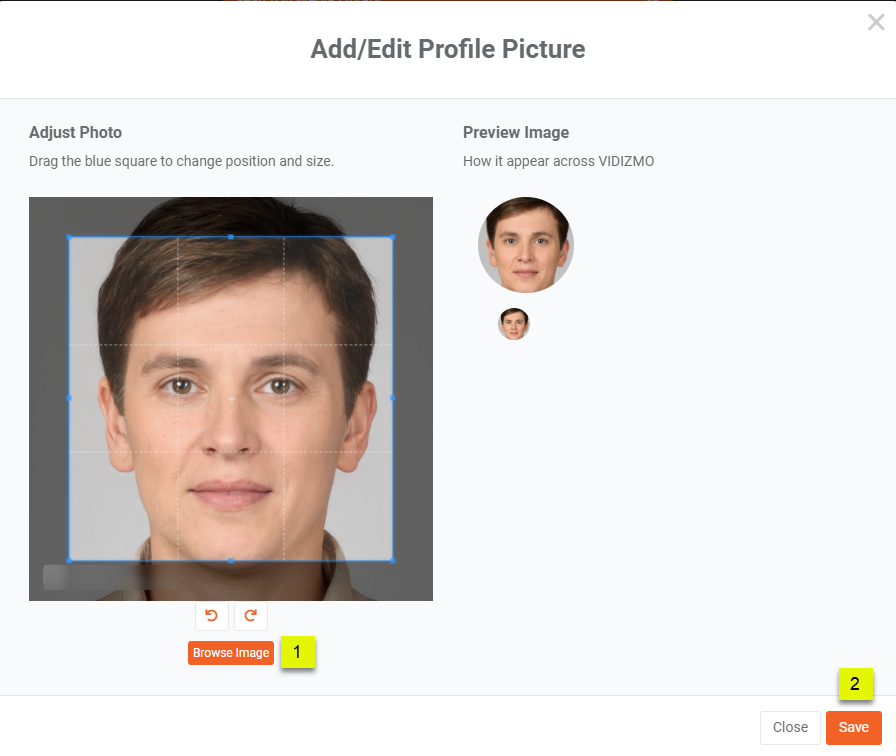This screenshot has height=756, width=896.
Task: Select the bottom-right crop corner handle
Action: (393, 561)
